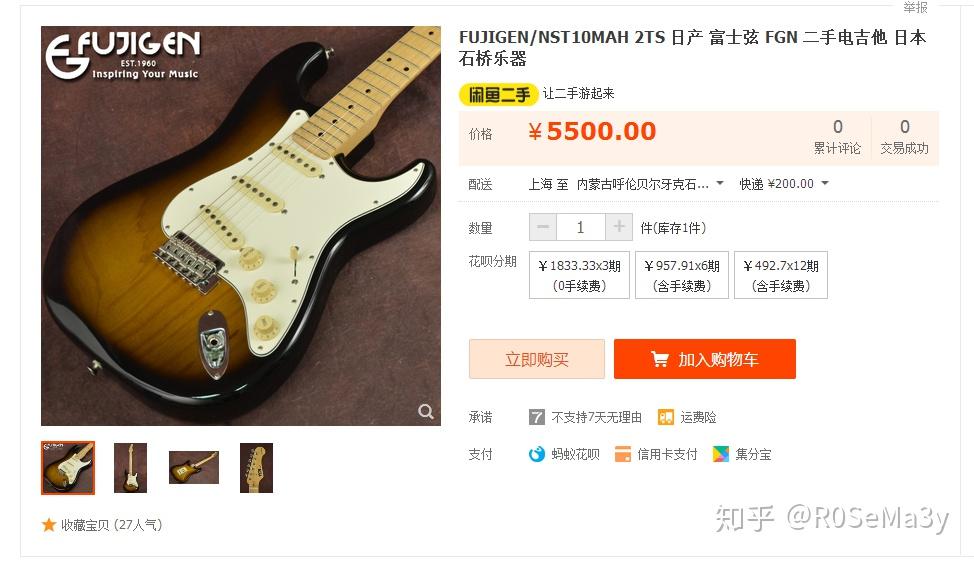
Task: Click the 立即购买 button
Action: click(537, 359)
